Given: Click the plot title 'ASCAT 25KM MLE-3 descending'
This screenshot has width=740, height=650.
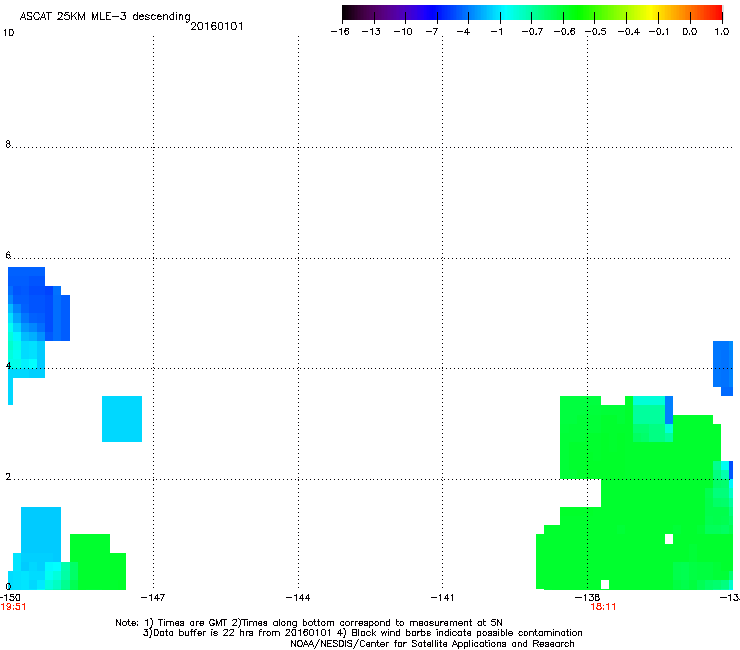Looking at the screenshot, I should tap(105, 16).
